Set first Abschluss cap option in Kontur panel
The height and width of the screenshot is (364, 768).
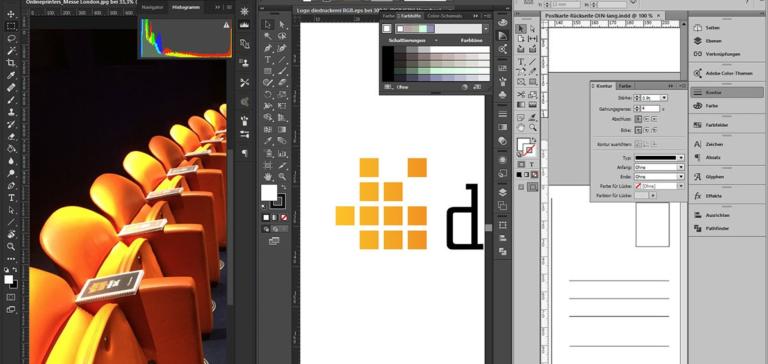(638, 119)
